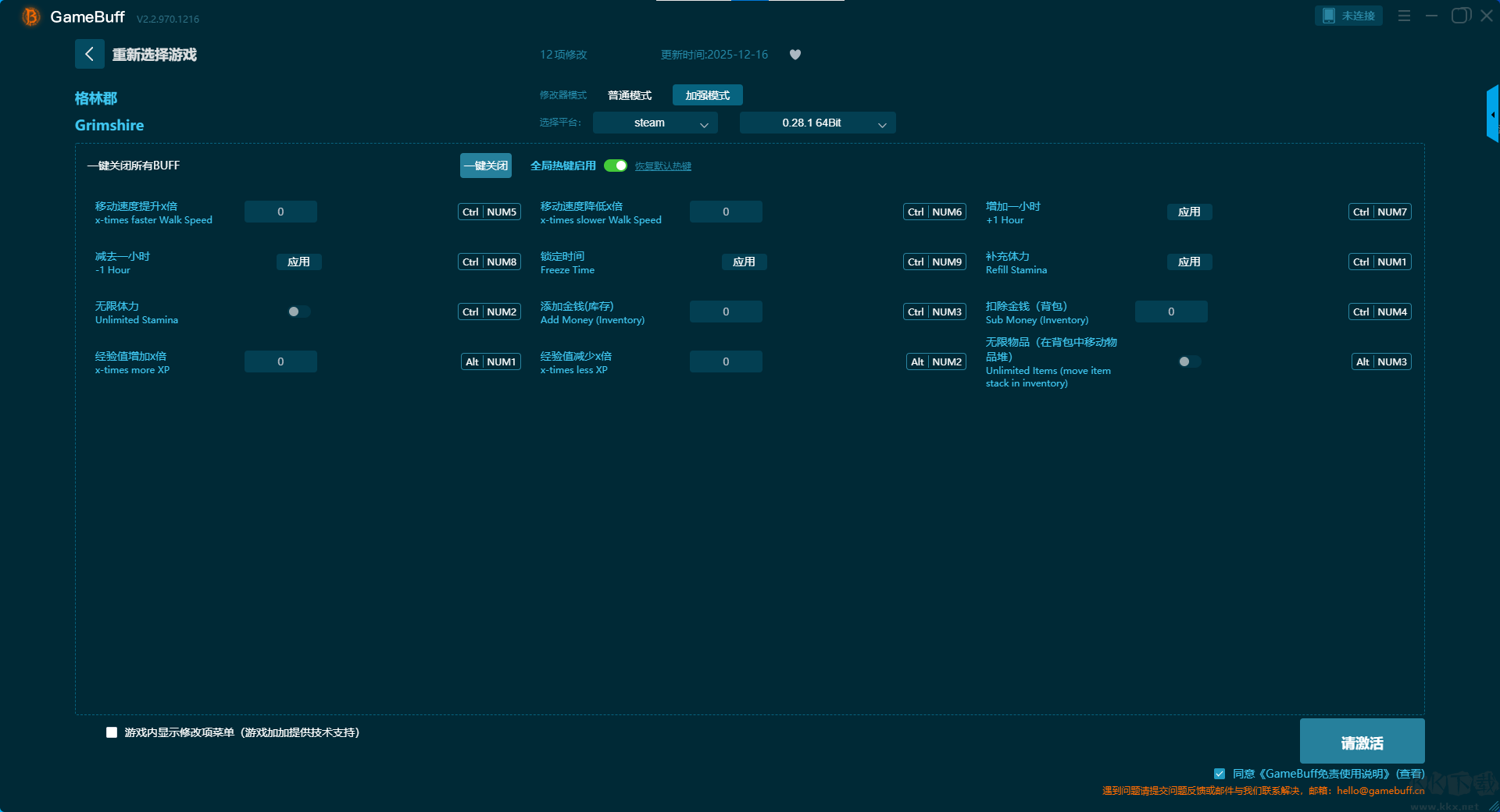Go back using the arrow button
Viewport: 1500px width, 812px height.
click(90, 54)
